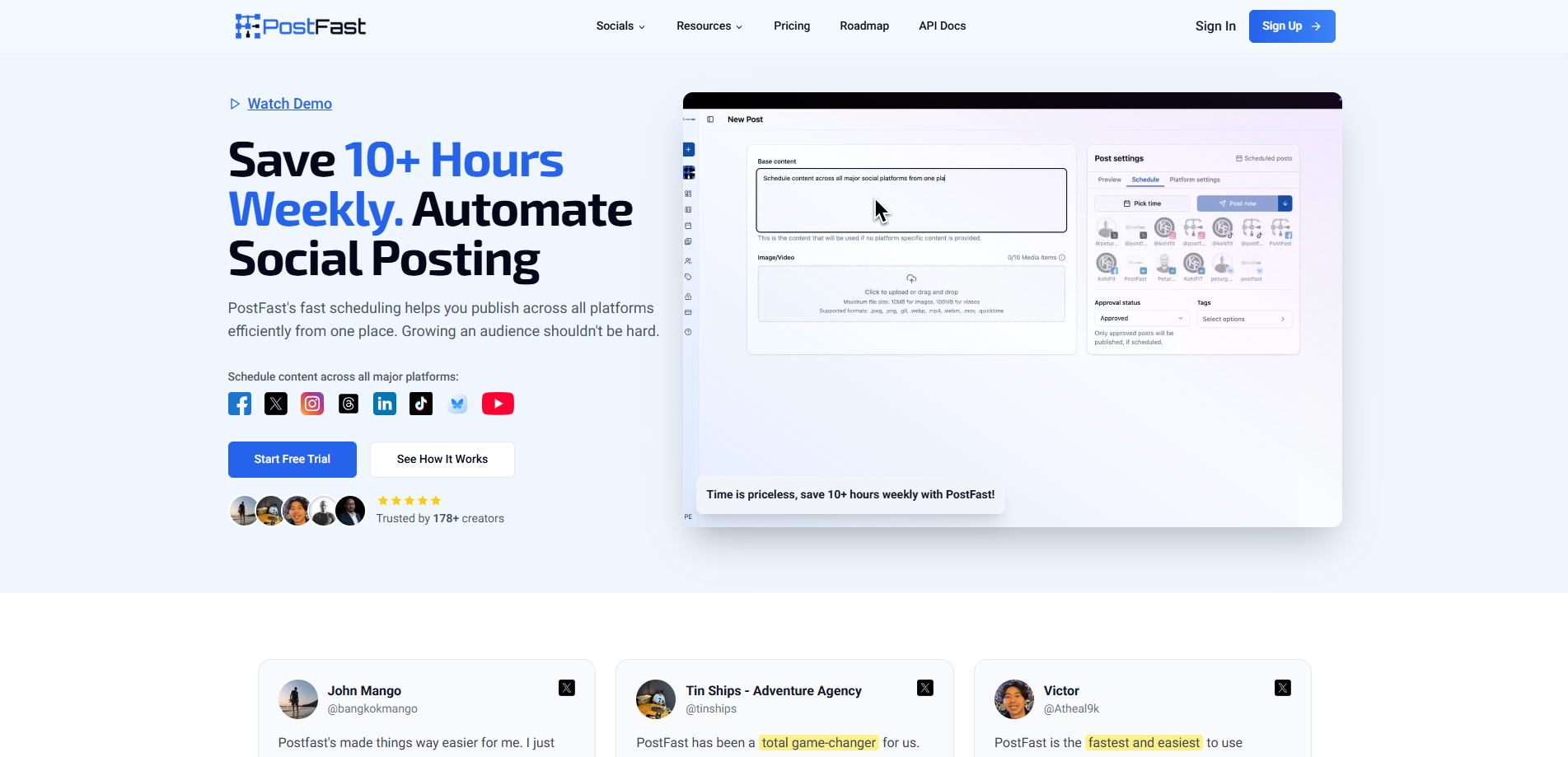
Task: Click the Facebook platform icon
Action: coord(239,404)
